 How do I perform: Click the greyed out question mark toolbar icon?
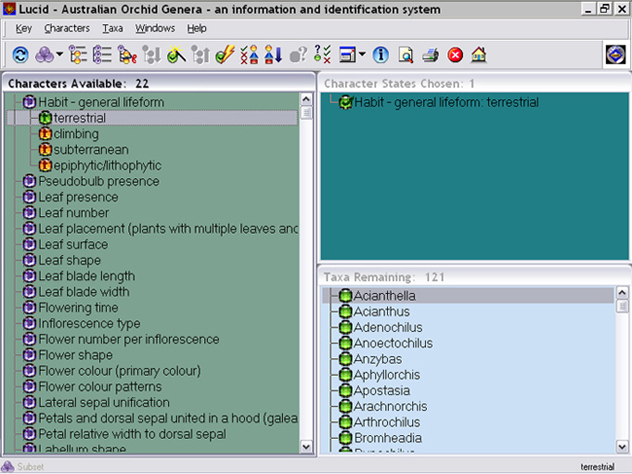tap(298, 55)
